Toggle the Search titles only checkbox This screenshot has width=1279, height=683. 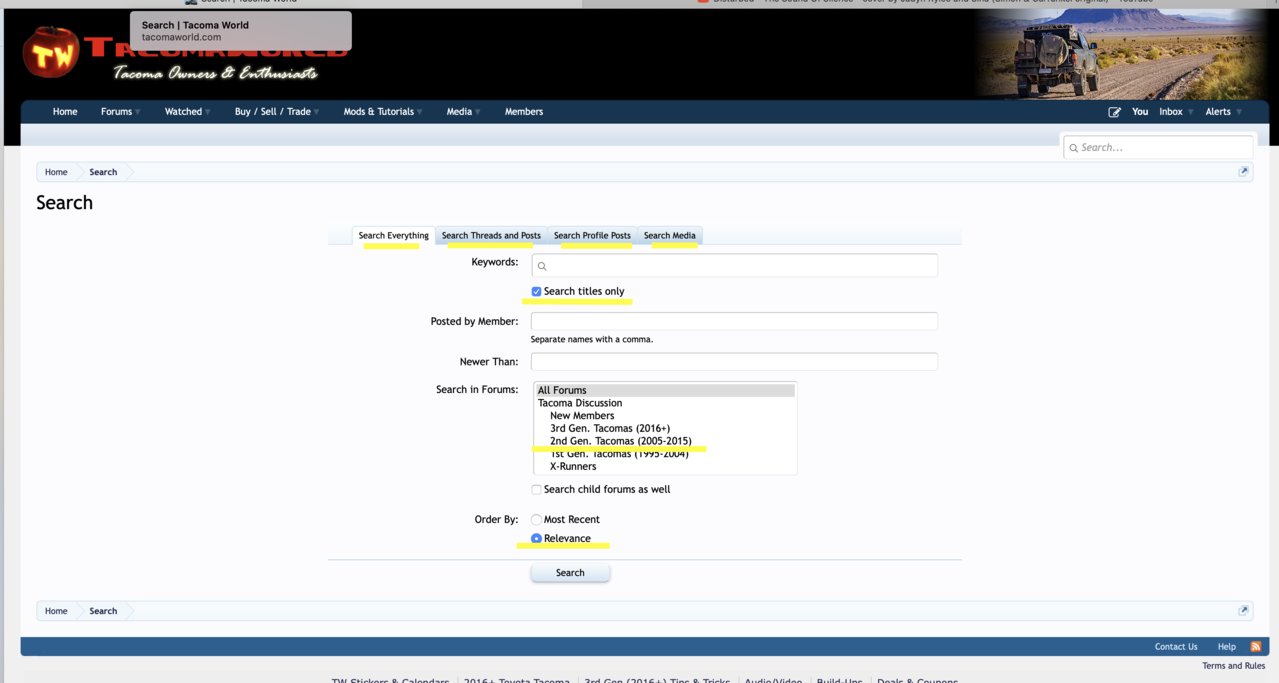[537, 292]
